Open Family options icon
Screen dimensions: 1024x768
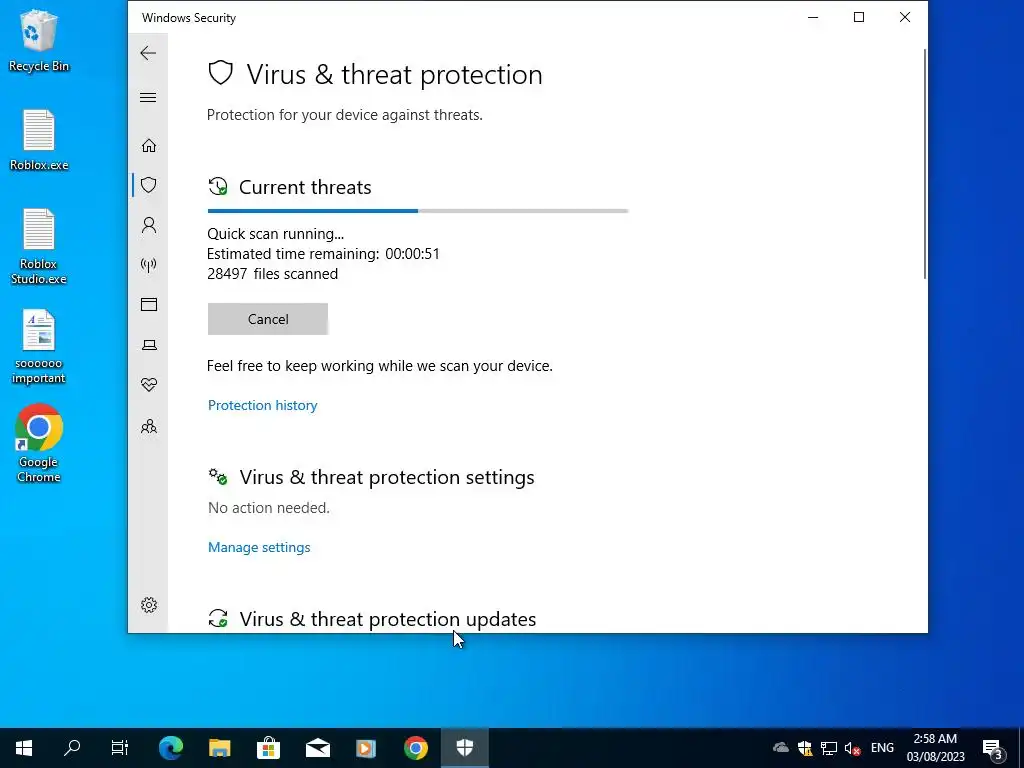149,426
